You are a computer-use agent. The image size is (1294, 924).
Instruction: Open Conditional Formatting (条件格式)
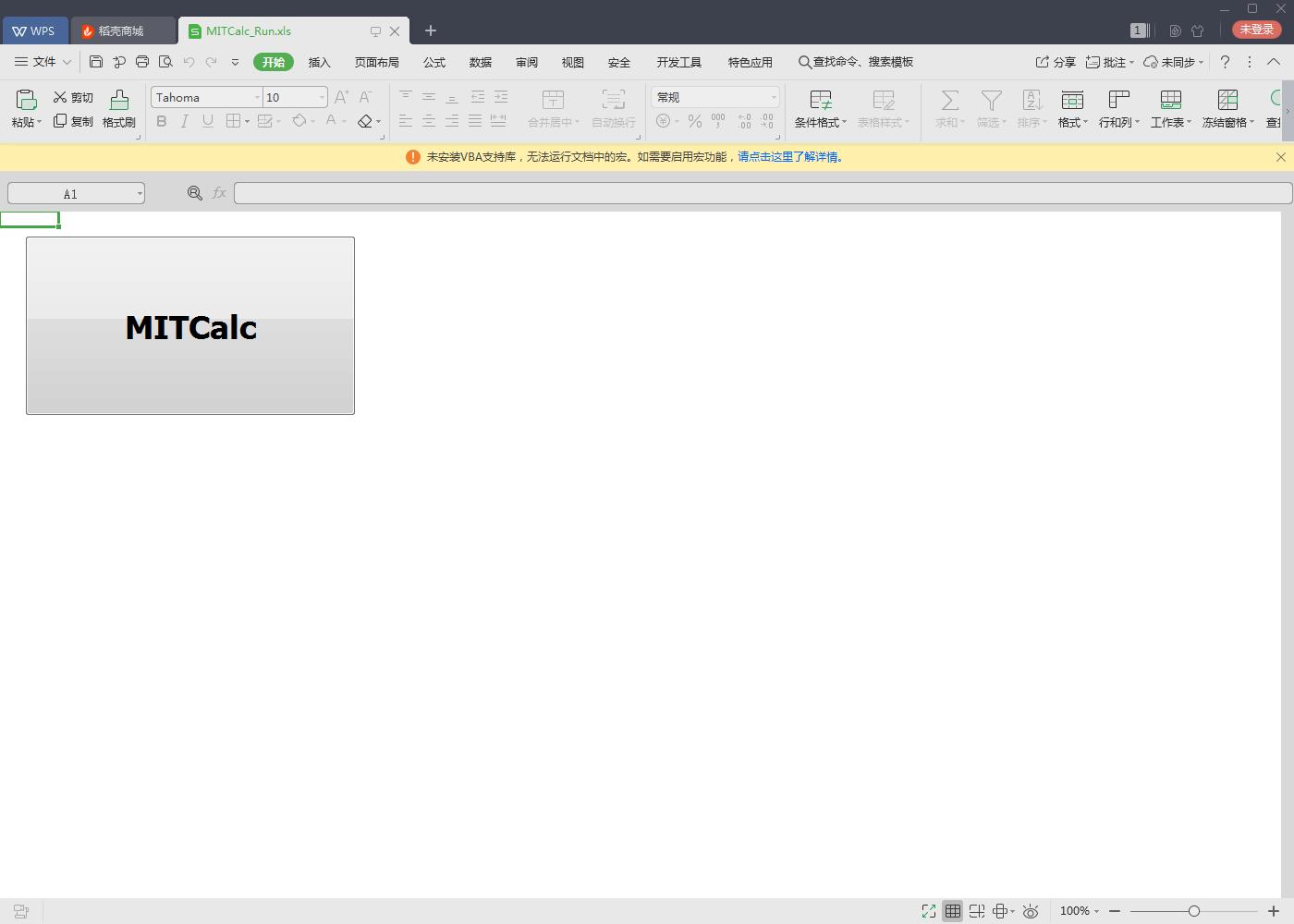click(x=821, y=108)
